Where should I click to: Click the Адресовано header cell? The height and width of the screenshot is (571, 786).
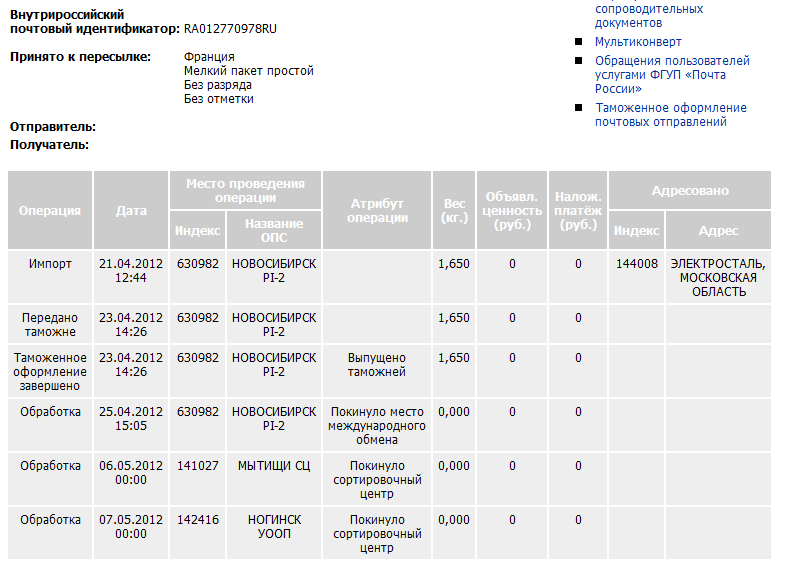pyautogui.click(x=690, y=191)
